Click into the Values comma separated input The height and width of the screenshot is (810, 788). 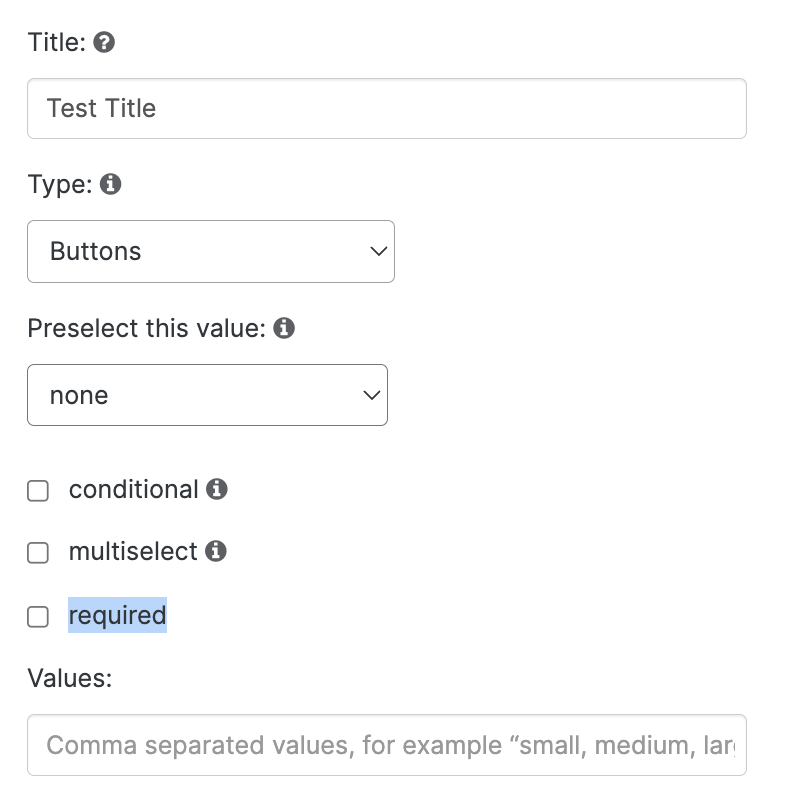[x=387, y=745]
